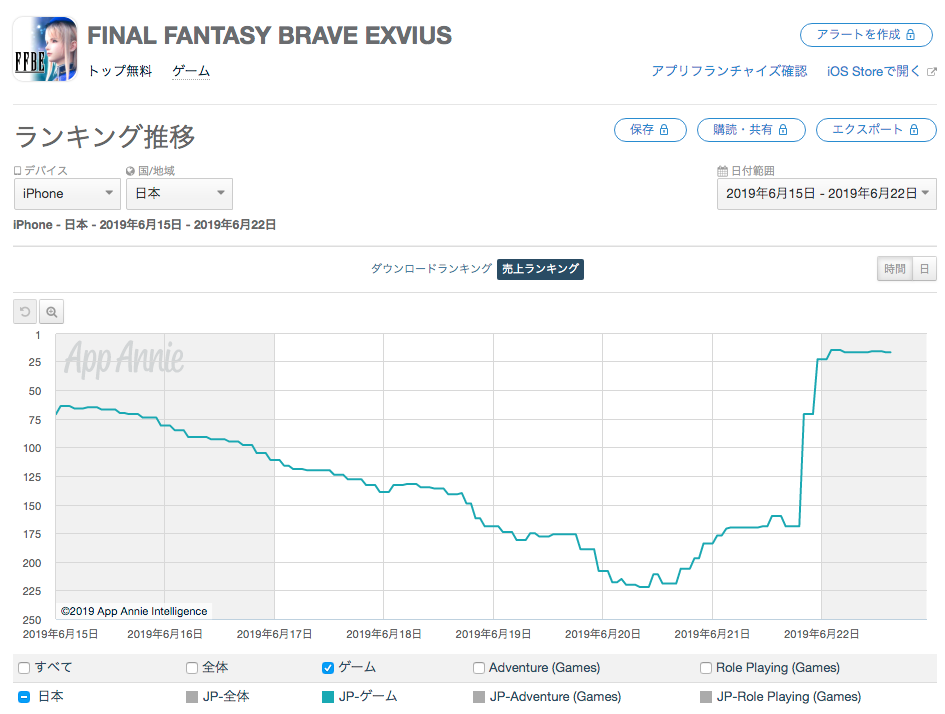Switch to ダウンロードランキング tab
945x714 pixels.
431,269
